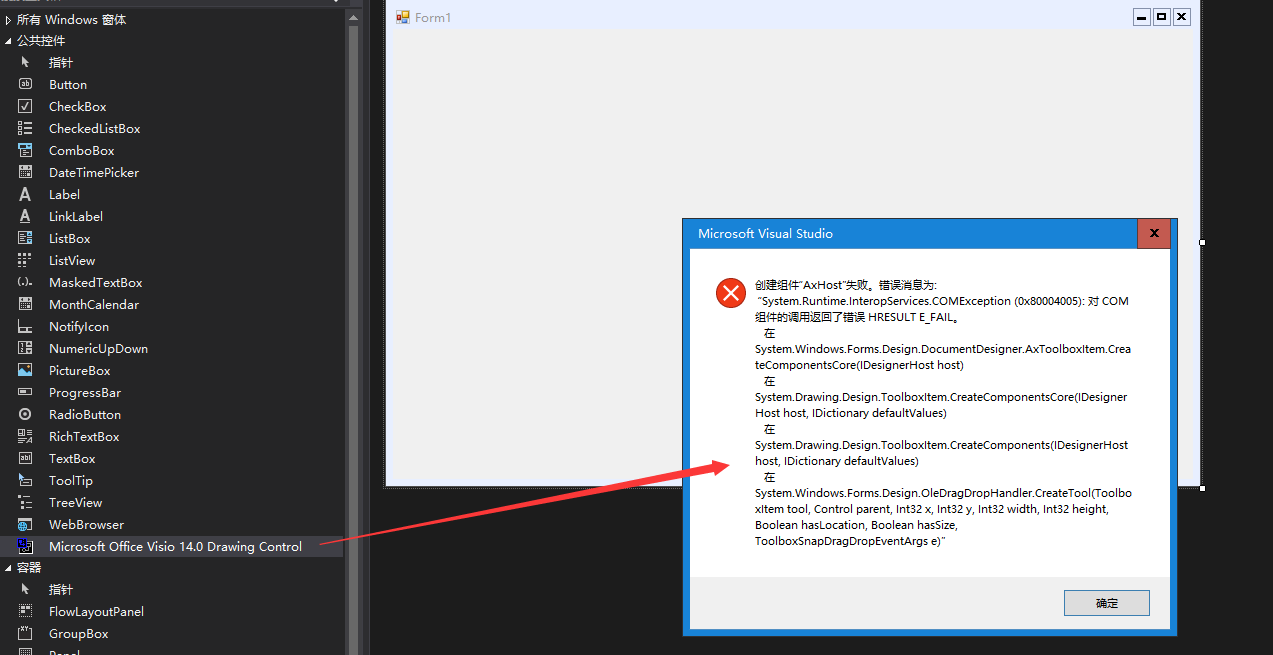
Task: Choose the FlowLayoutPanel container icon
Action: click(x=26, y=612)
